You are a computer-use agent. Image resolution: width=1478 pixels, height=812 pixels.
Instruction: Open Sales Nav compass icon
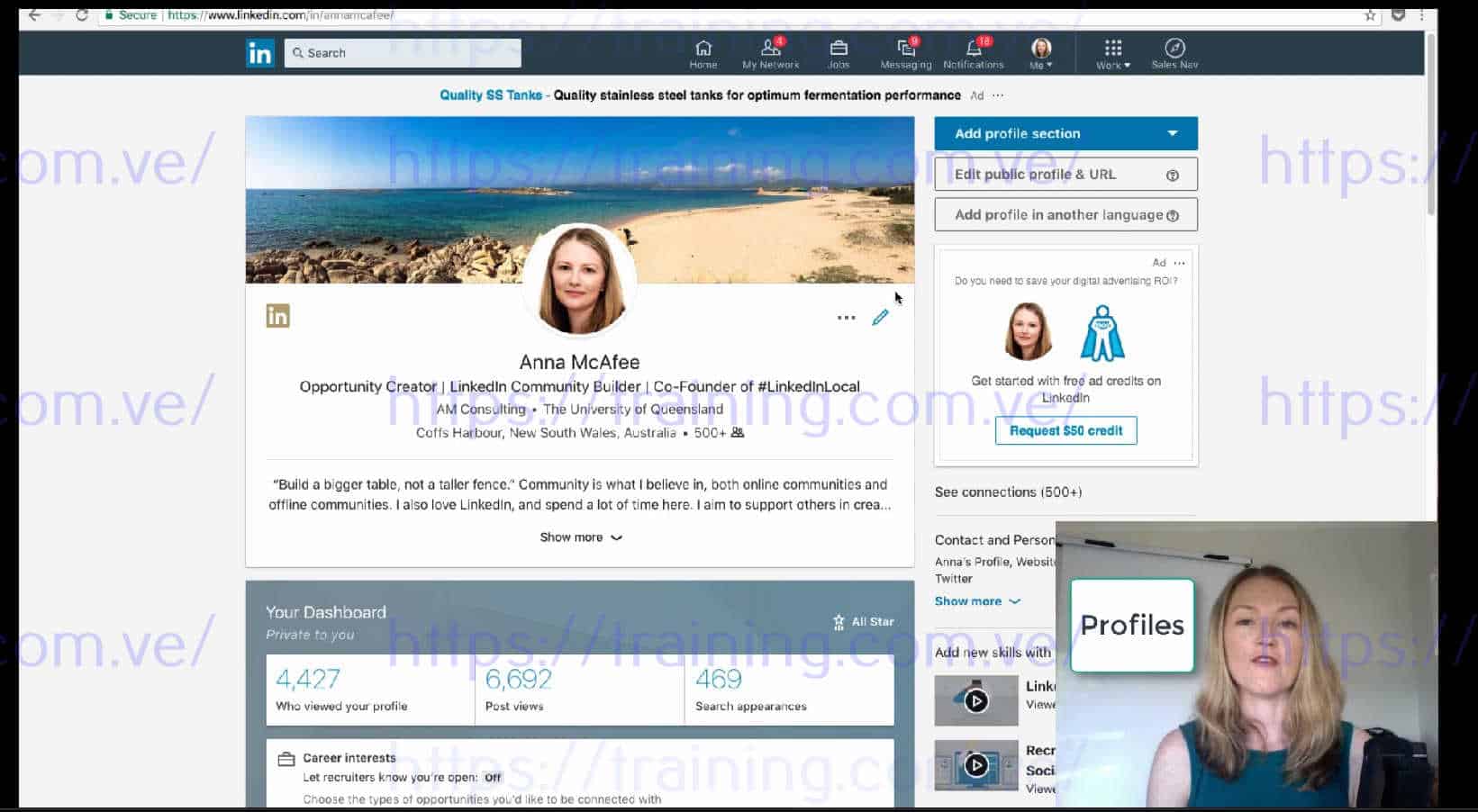click(x=1174, y=54)
